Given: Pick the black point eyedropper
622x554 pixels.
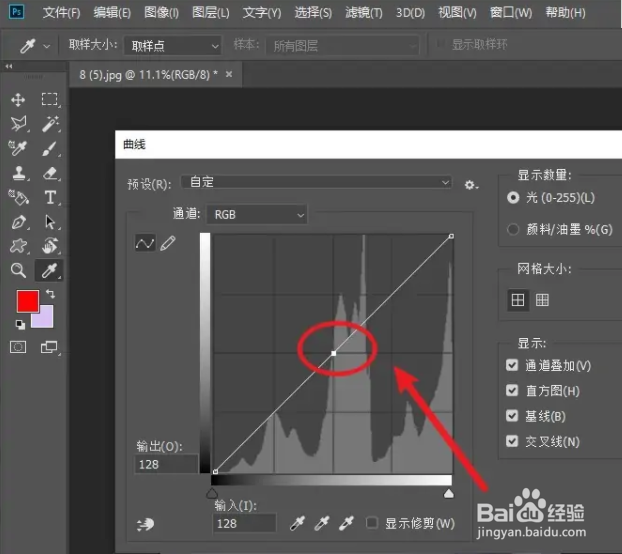Looking at the screenshot, I should [x=297, y=523].
